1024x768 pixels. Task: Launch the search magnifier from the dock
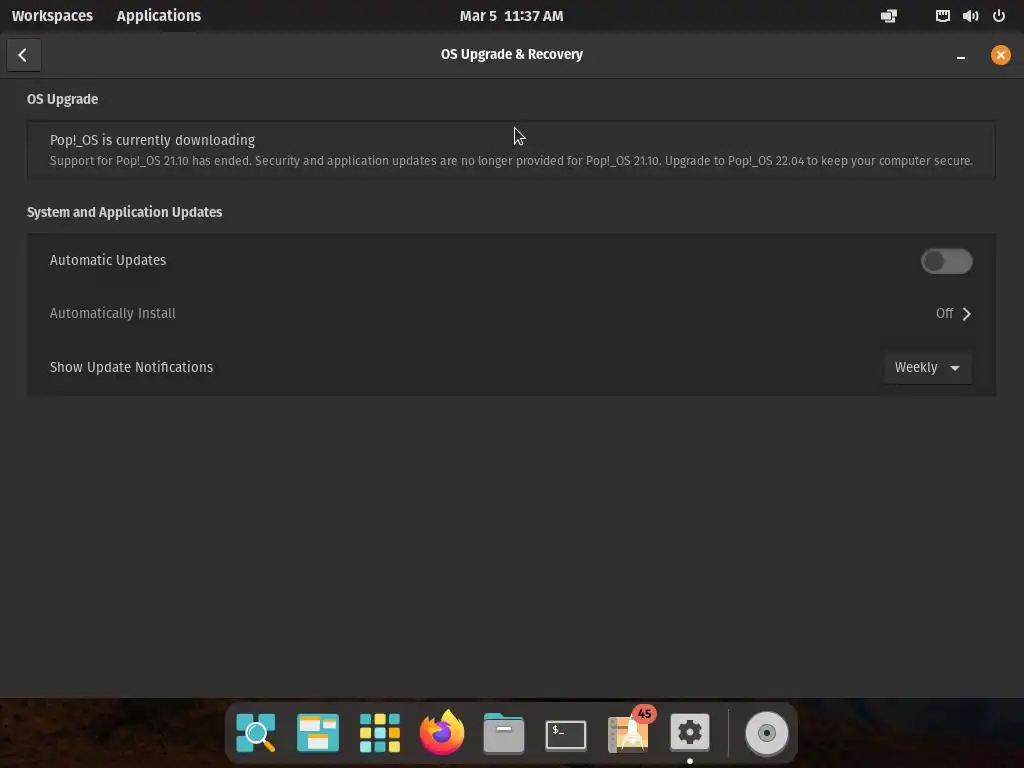coord(255,733)
